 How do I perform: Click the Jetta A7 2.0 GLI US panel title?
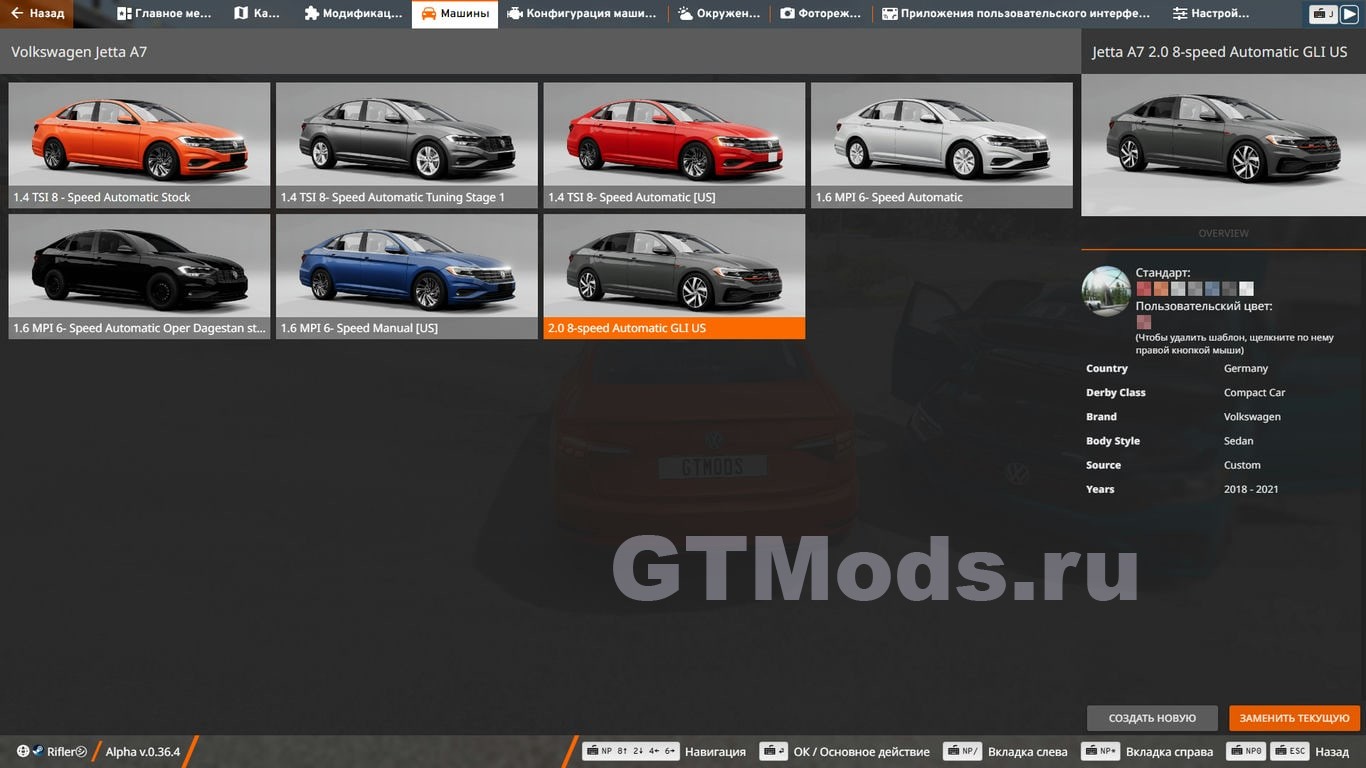pos(1220,52)
